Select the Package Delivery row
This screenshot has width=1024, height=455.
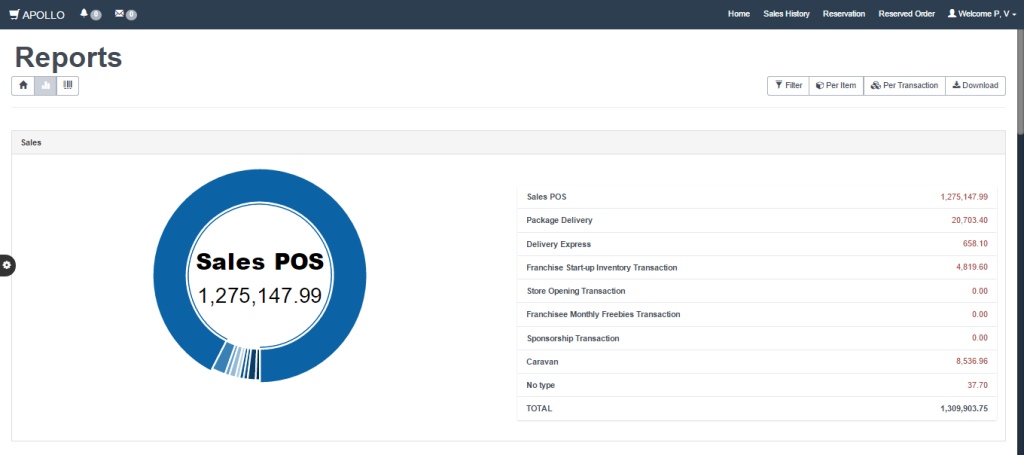757,220
